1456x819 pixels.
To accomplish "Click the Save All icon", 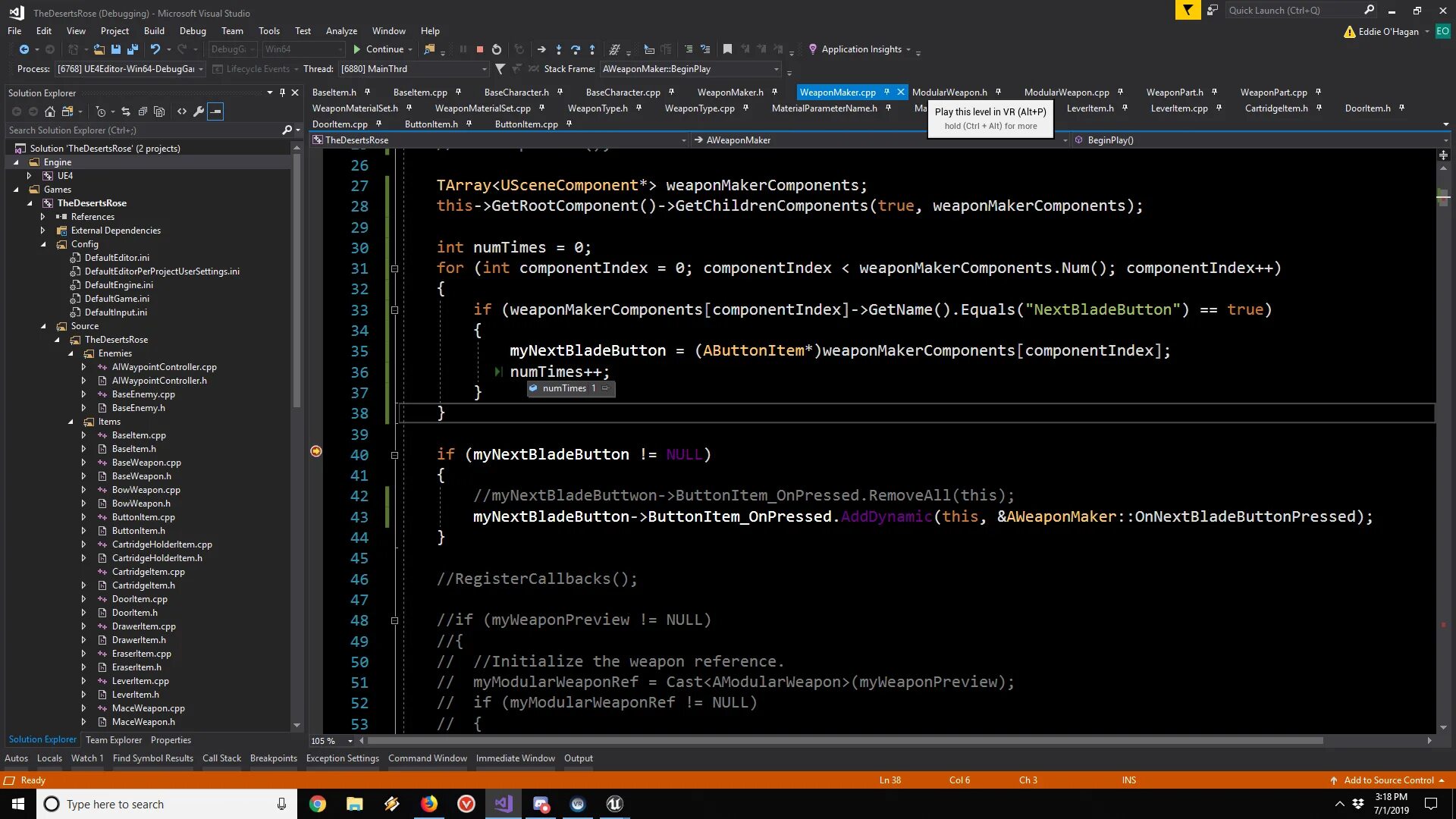I will click(x=133, y=49).
